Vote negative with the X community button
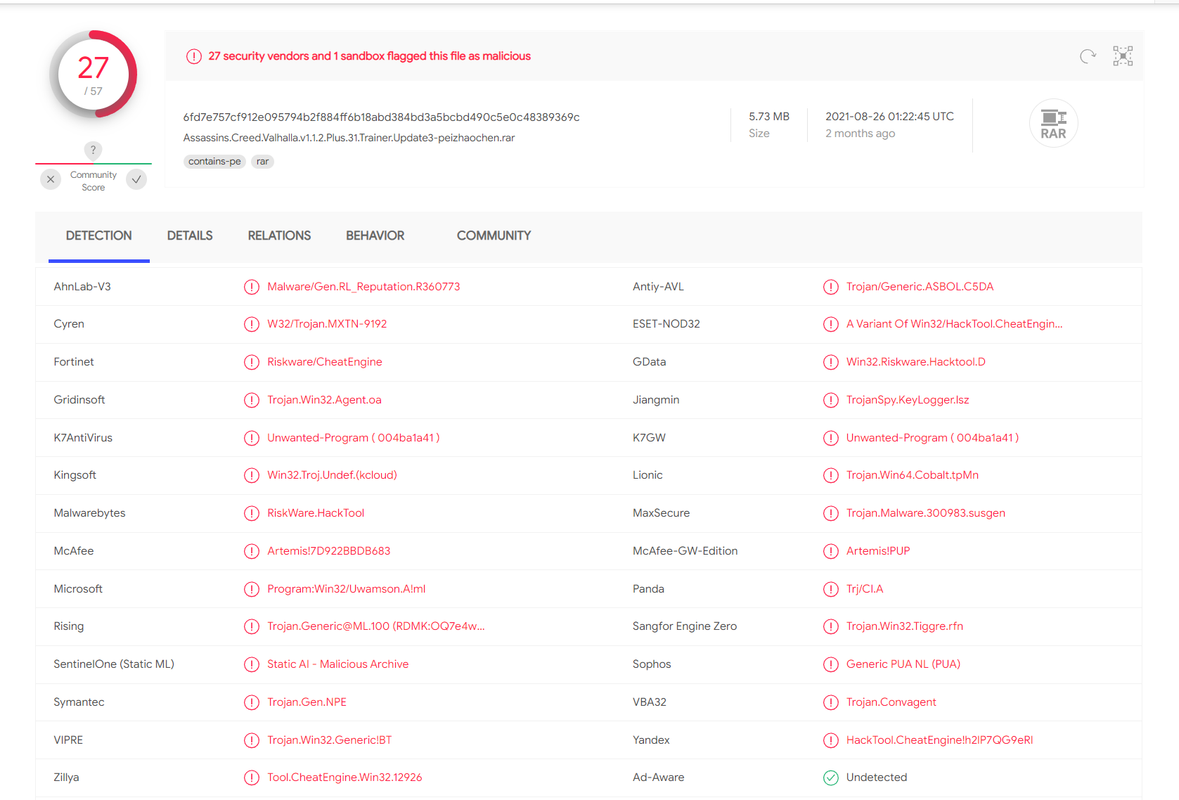The width and height of the screenshot is (1179, 800). coord(50,180)
